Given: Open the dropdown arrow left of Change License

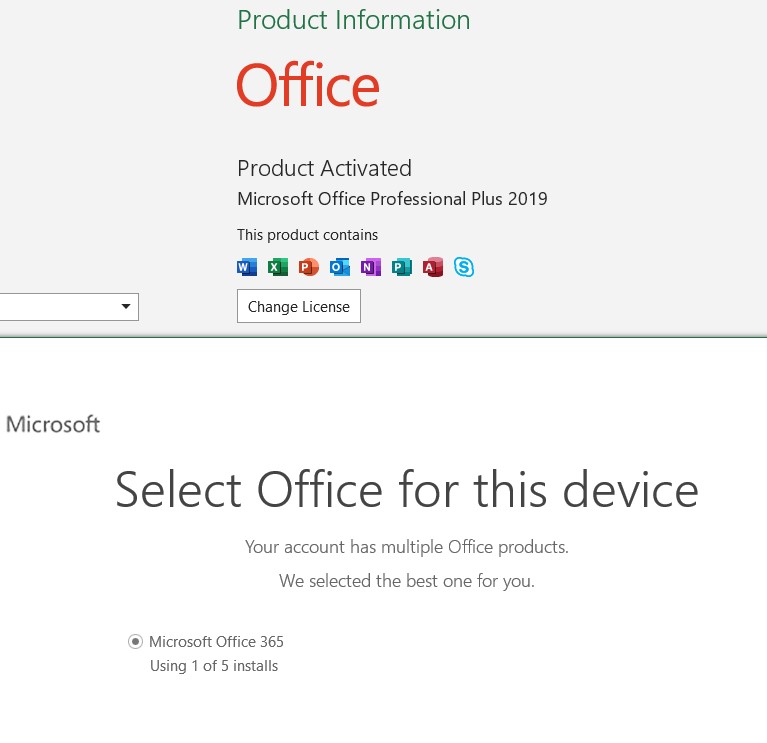Looking at the screenshot, I should pyautogui.click(x=126, y=307).
